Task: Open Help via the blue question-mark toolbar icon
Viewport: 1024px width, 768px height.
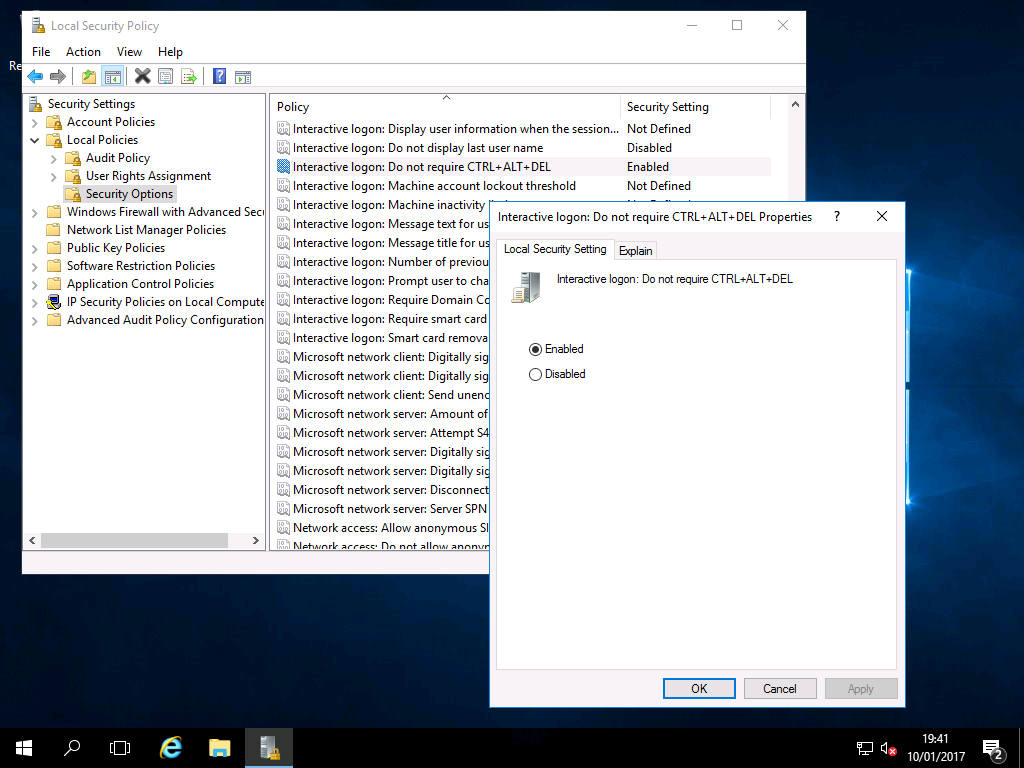Action: (219, 77)
